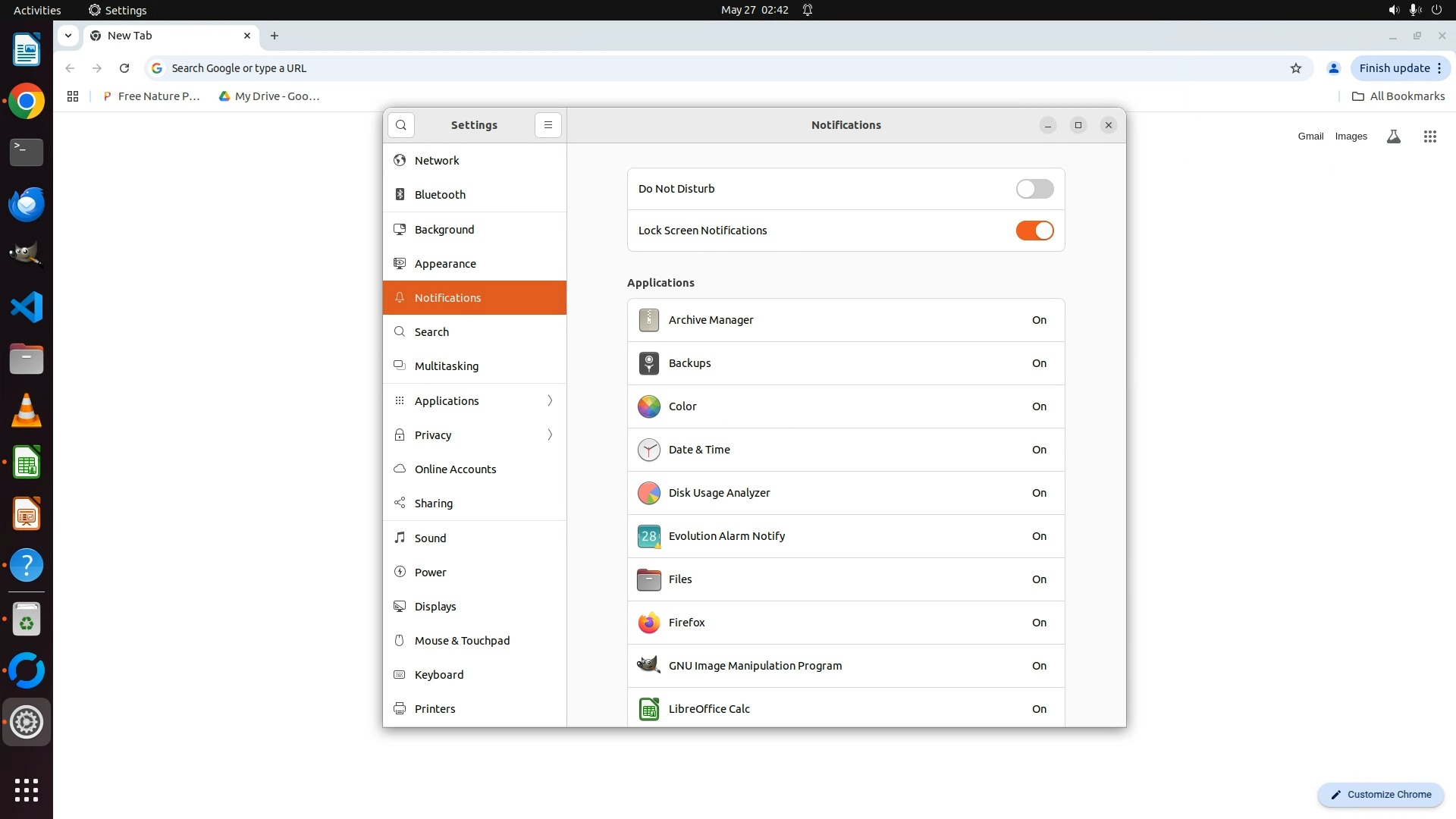Click the Gmail link
This screenshot has height=819, width=1456.
point(1310,136)
